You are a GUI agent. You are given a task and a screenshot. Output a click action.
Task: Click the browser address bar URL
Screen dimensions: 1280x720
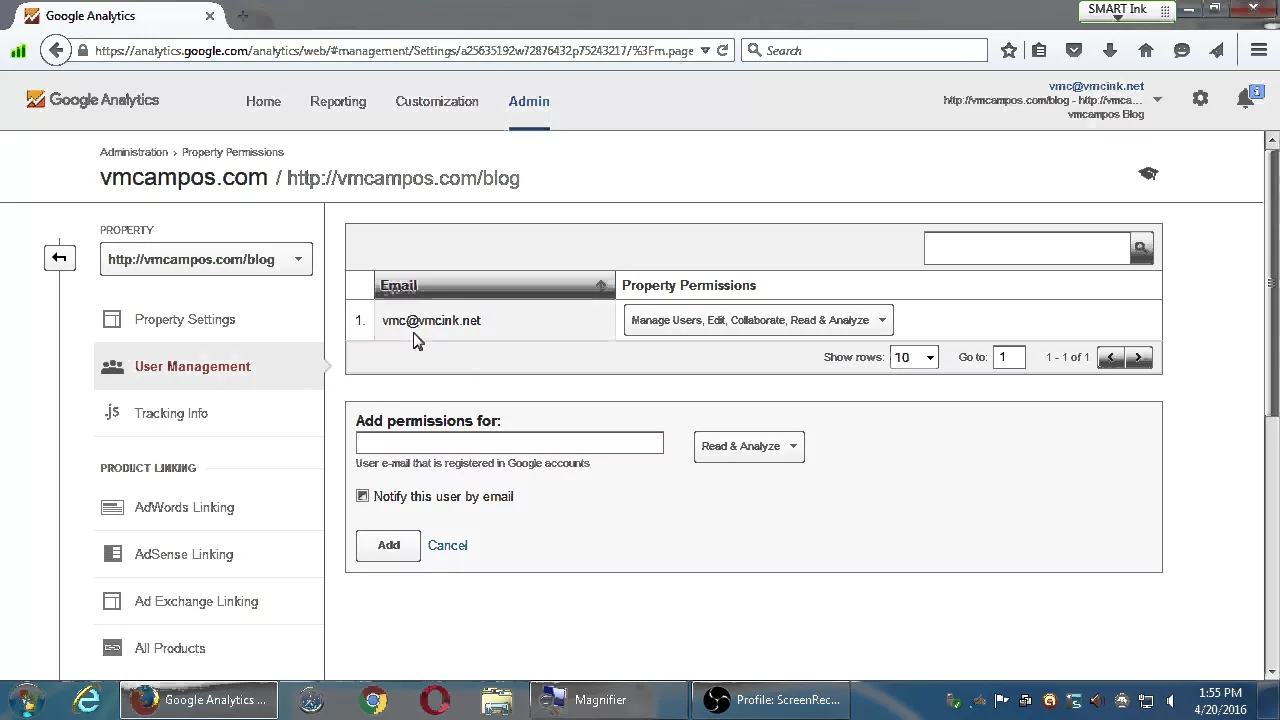tap(394, 50)
